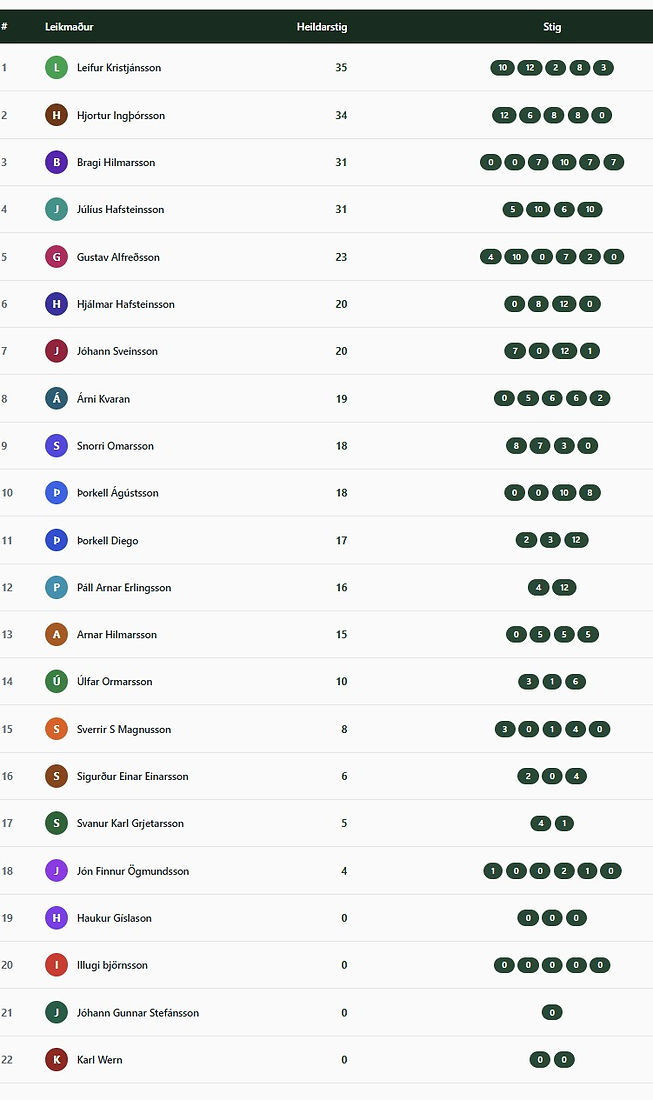Select Jón Finnur Ögmundsson's name
The image size is (653, 1100).
(133, 871)
